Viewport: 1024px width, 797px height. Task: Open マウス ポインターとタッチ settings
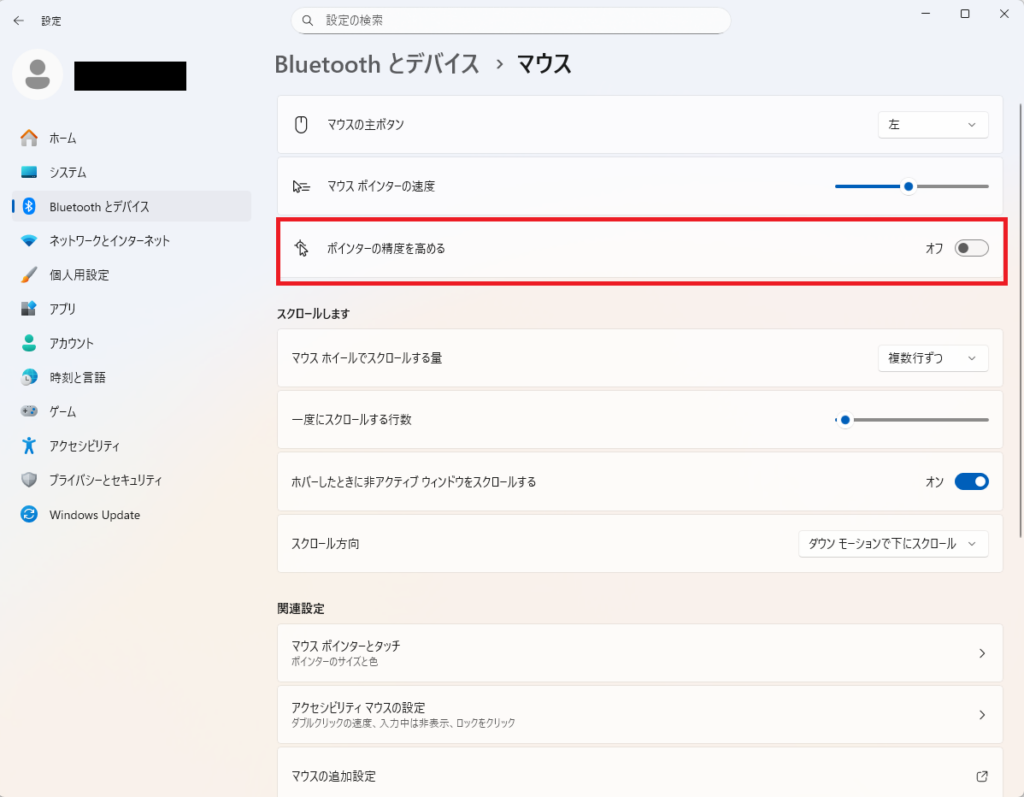[640, 652]
